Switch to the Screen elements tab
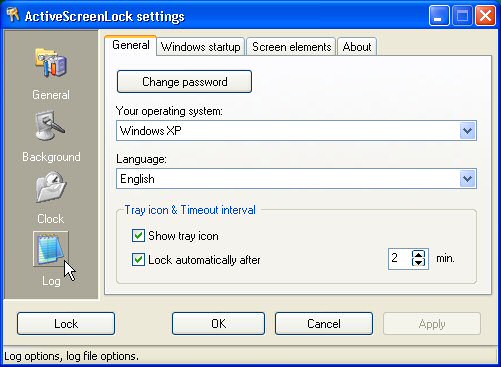 tap(291, 47)
